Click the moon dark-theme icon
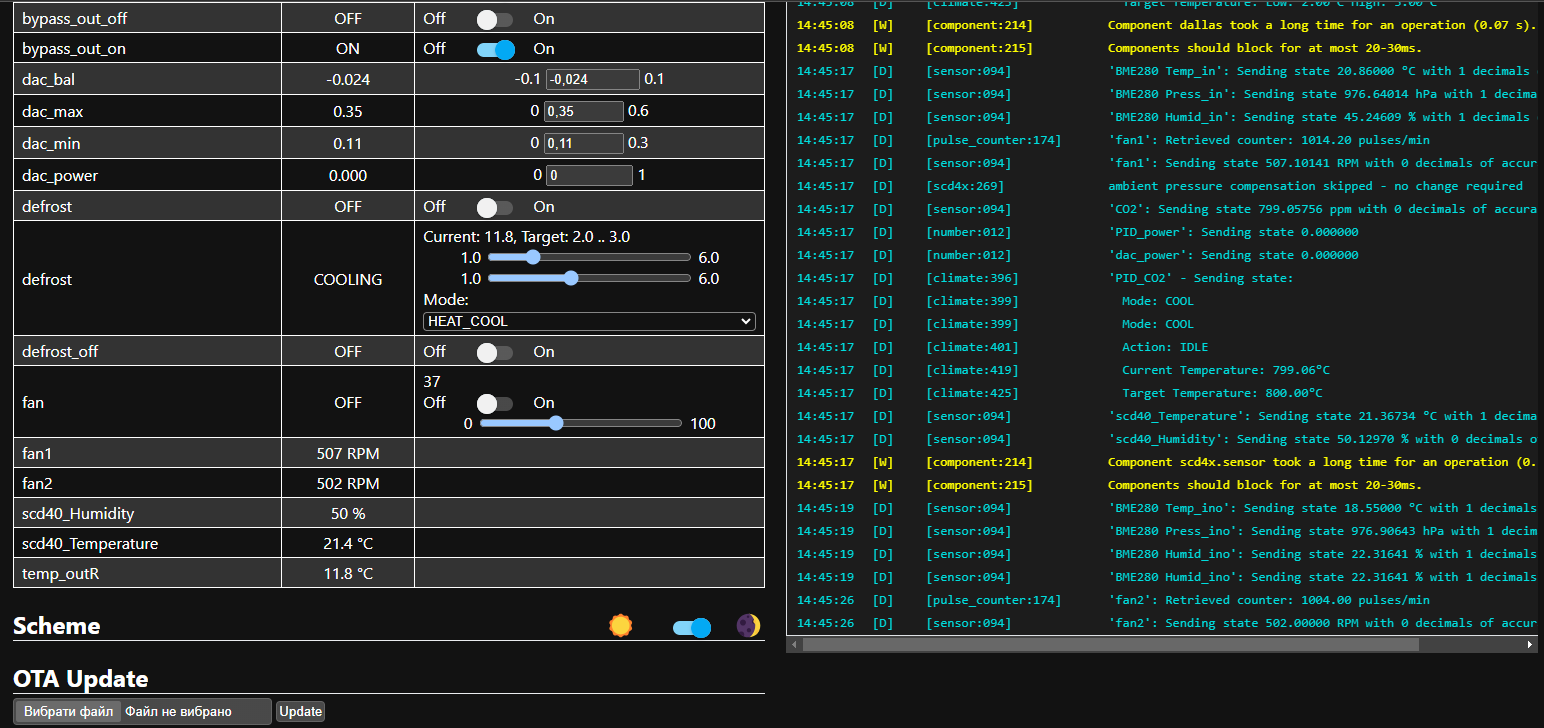 coord(748,626)
